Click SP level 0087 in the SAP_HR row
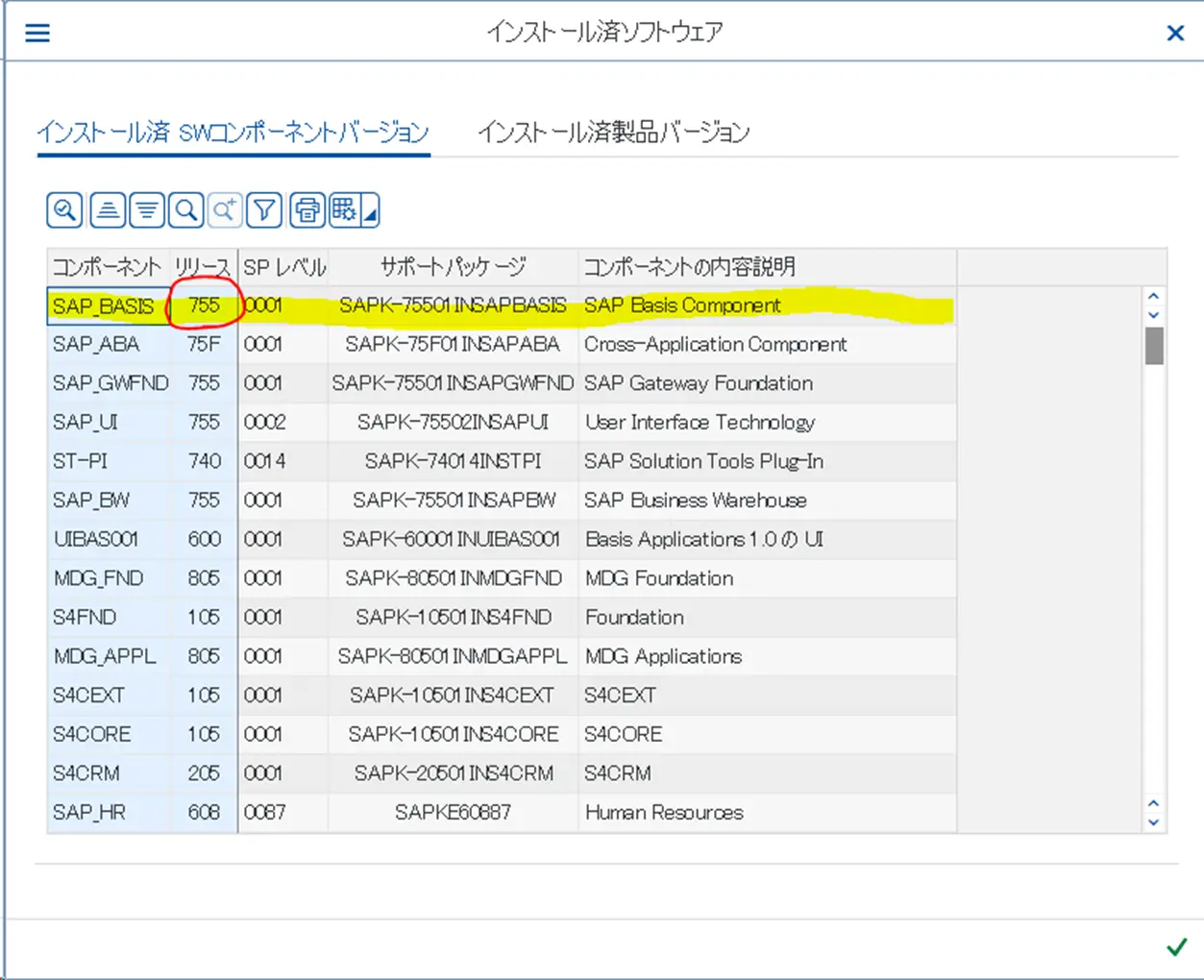 click(x=283, y=813)
